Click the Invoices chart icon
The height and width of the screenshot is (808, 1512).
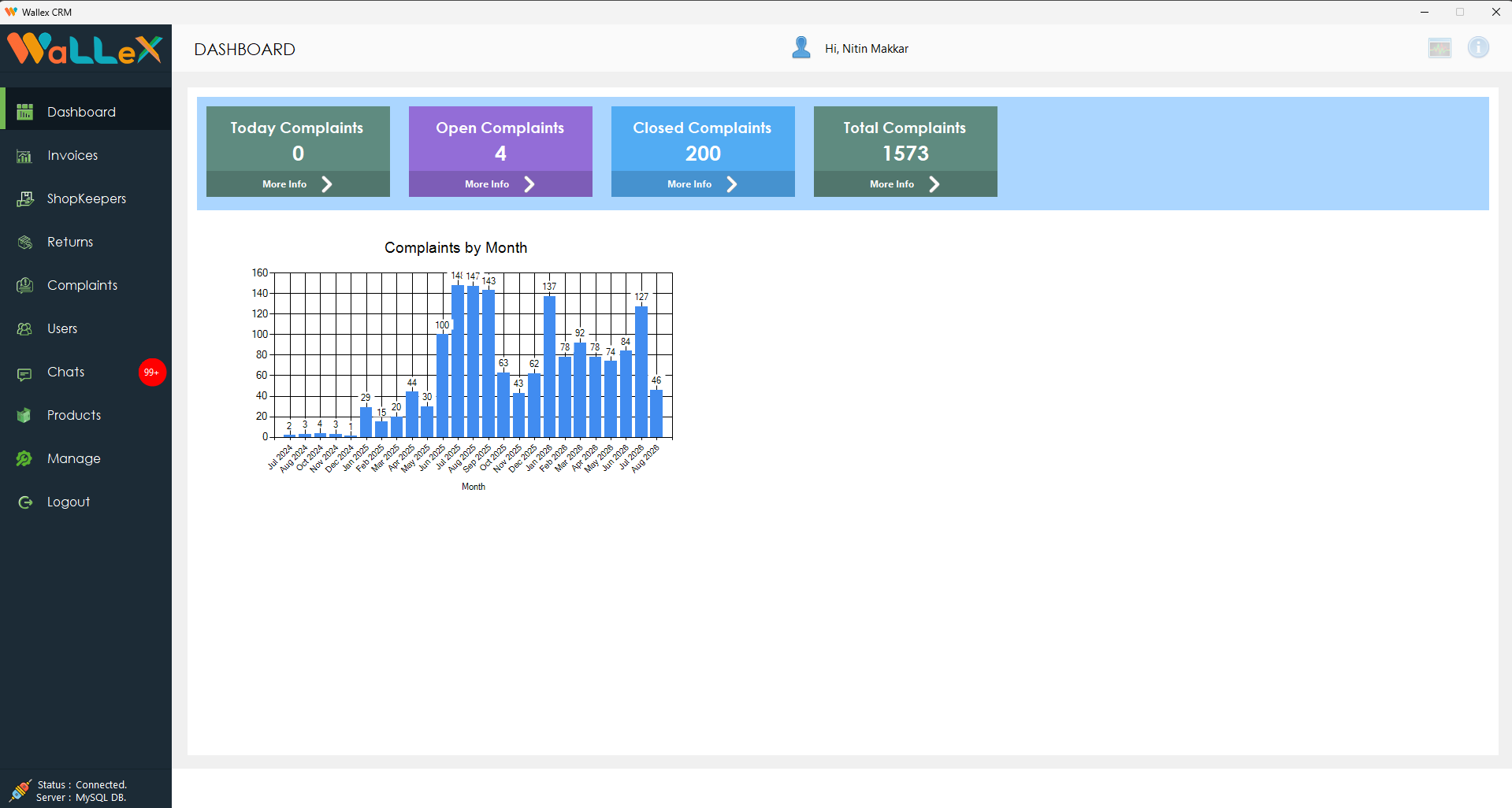[25, 156]
